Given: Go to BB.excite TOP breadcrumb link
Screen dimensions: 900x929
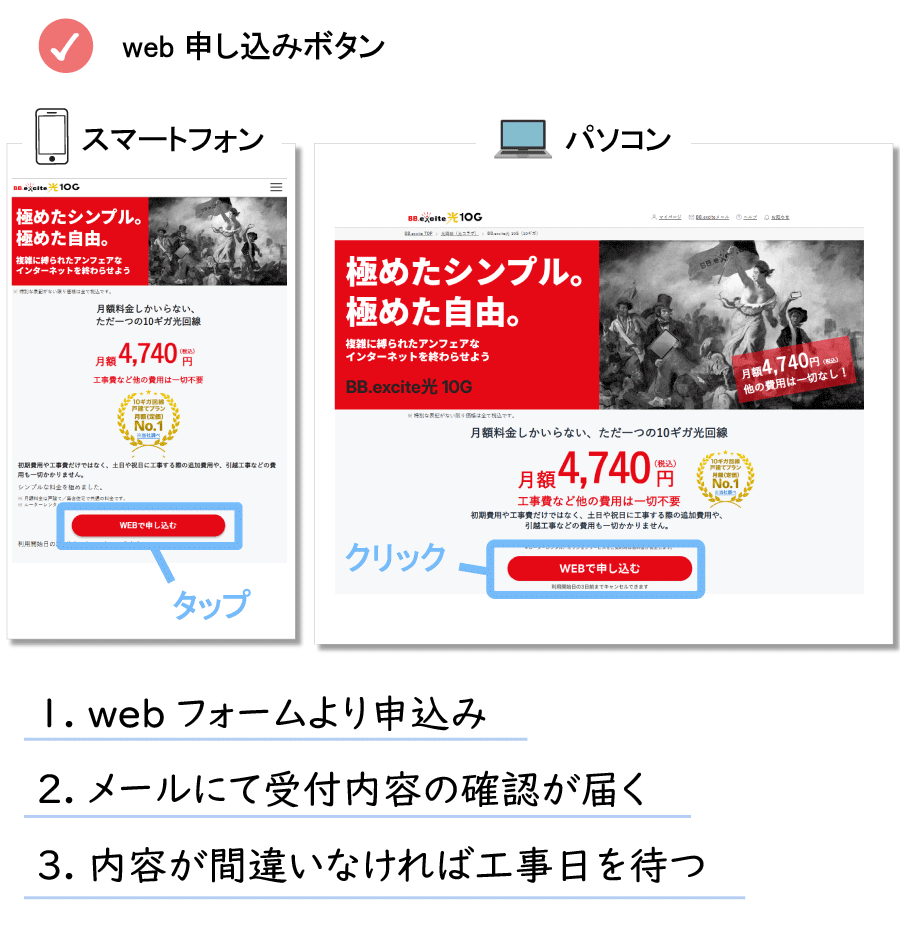Looking at the screenshot, I should coord(418,233).
